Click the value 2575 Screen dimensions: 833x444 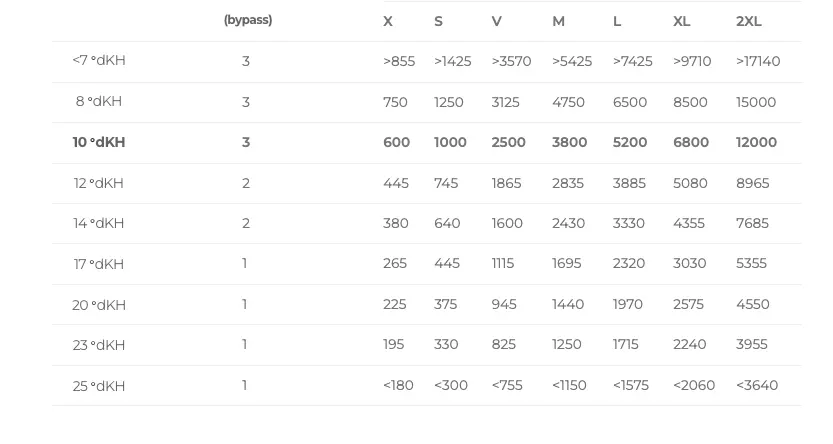690,304
